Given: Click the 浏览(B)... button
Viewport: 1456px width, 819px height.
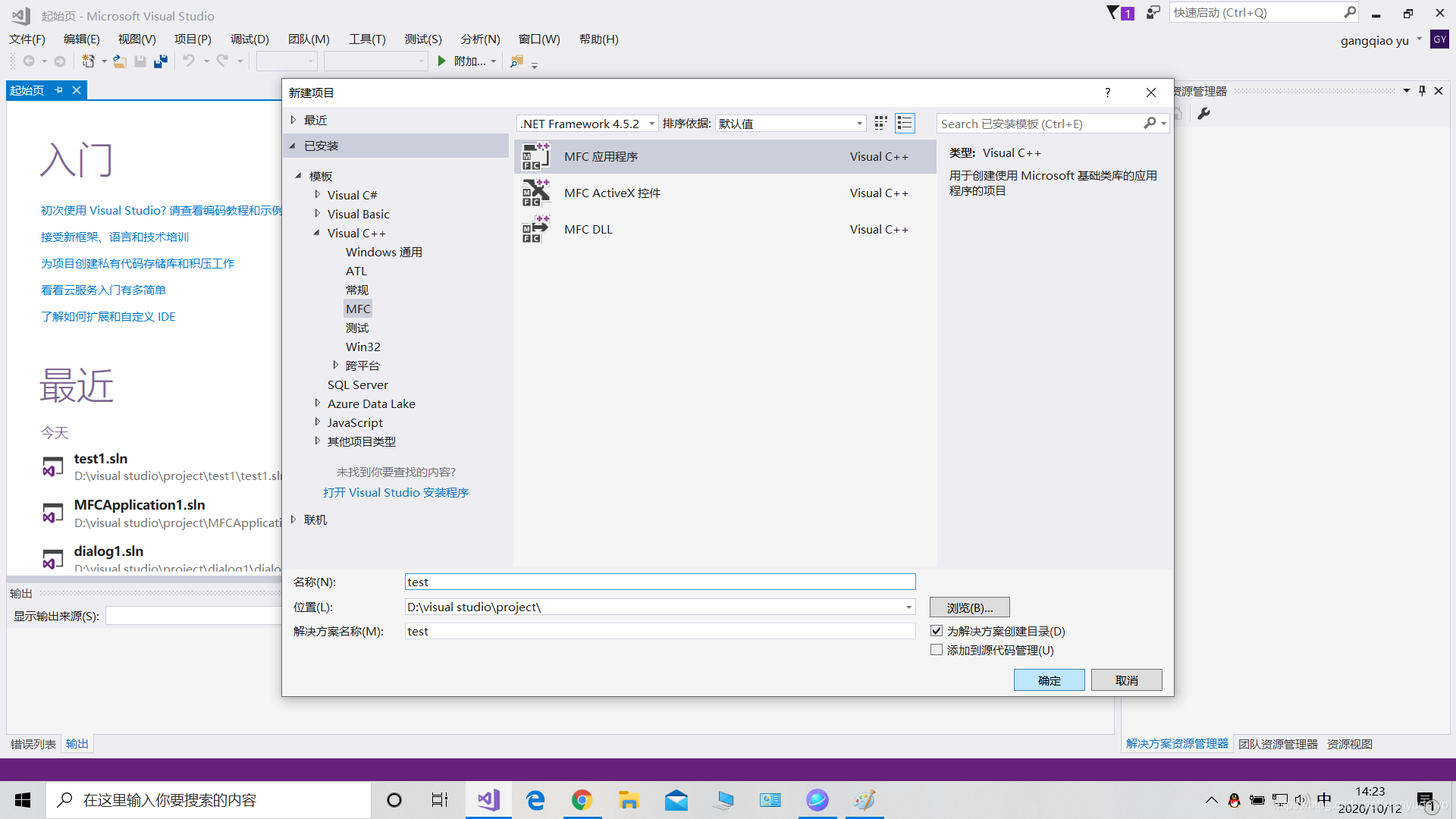Looking at the screenshot, I should click(x=969, y=607).
